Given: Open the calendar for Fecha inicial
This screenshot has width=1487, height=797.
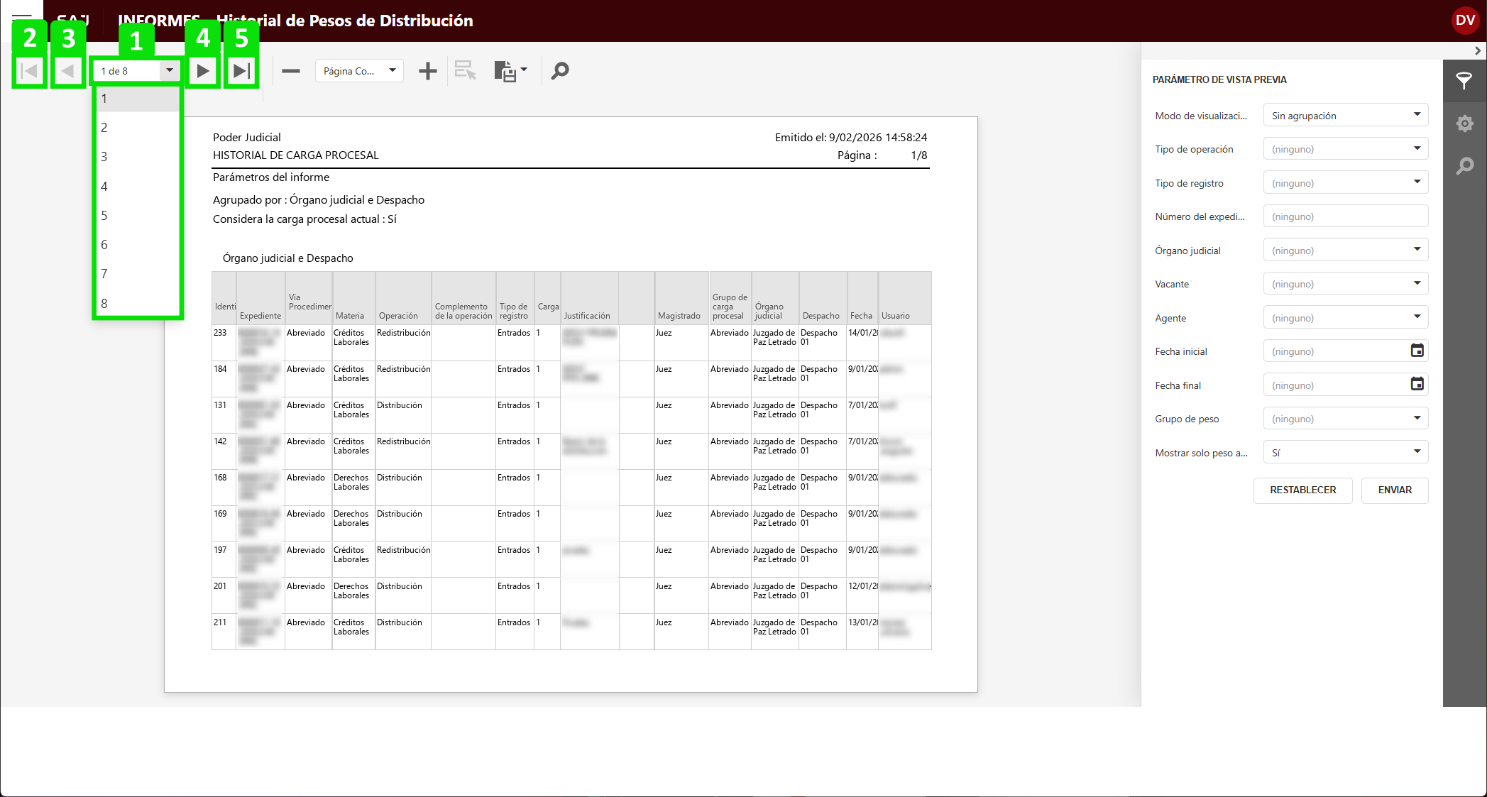Looking at the screenshot, I should 1416,351.
